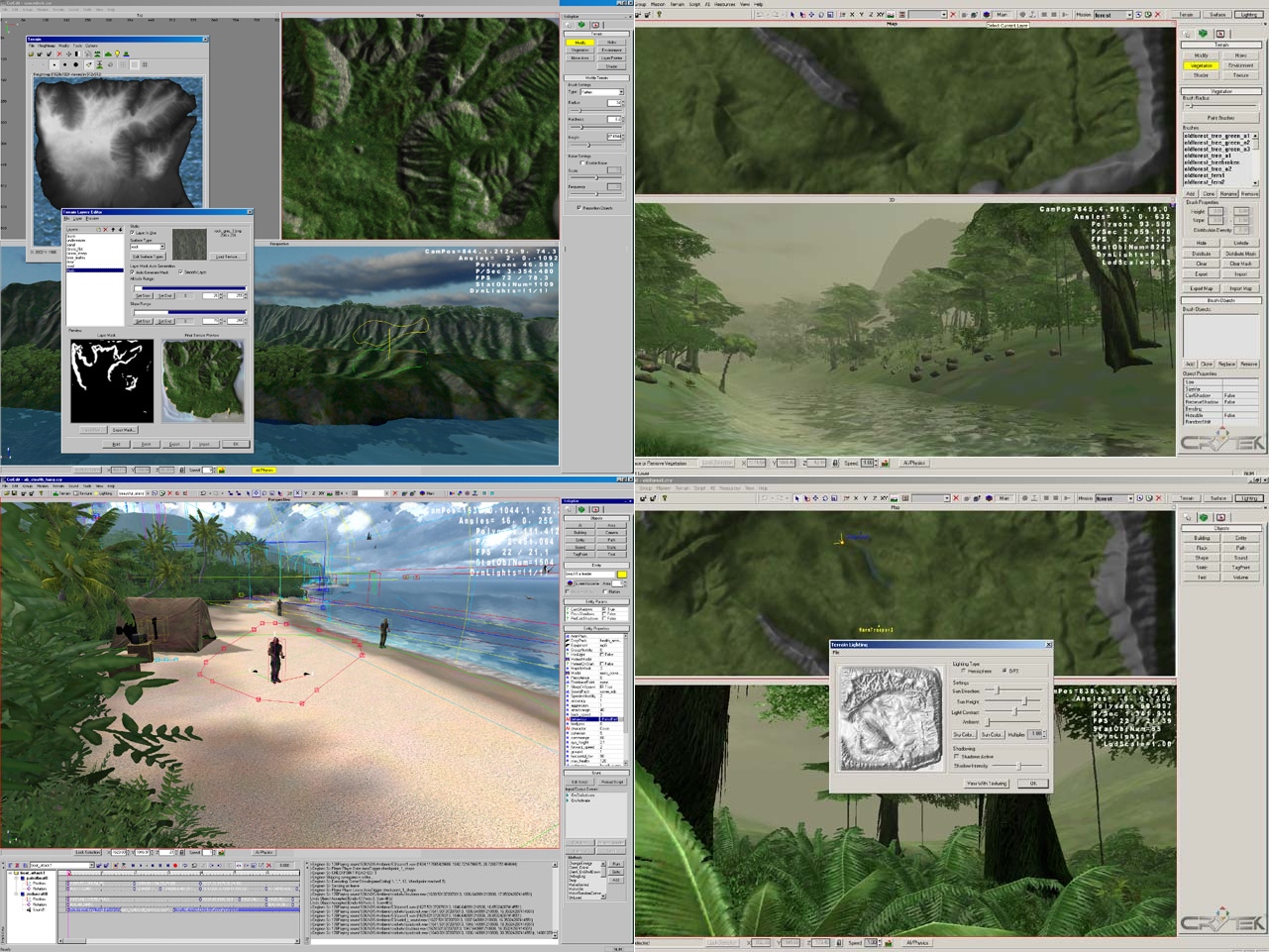Select the arrow select tool in top-right editor toolbar
Screen dimensions: 1269x952
(793, 15)
